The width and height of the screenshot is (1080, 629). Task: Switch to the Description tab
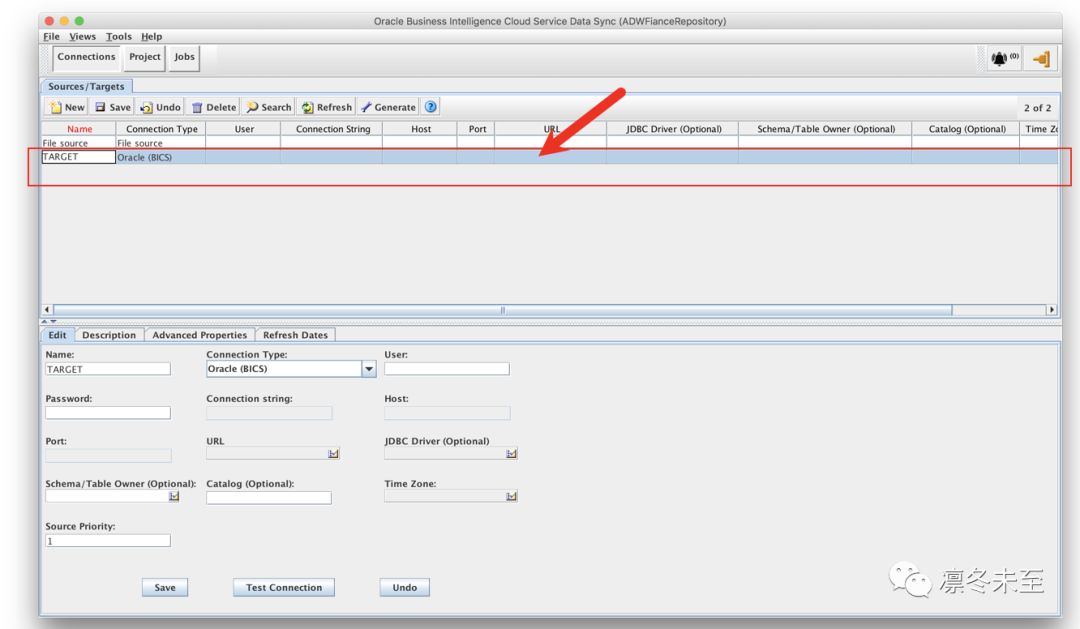(109, 335)
